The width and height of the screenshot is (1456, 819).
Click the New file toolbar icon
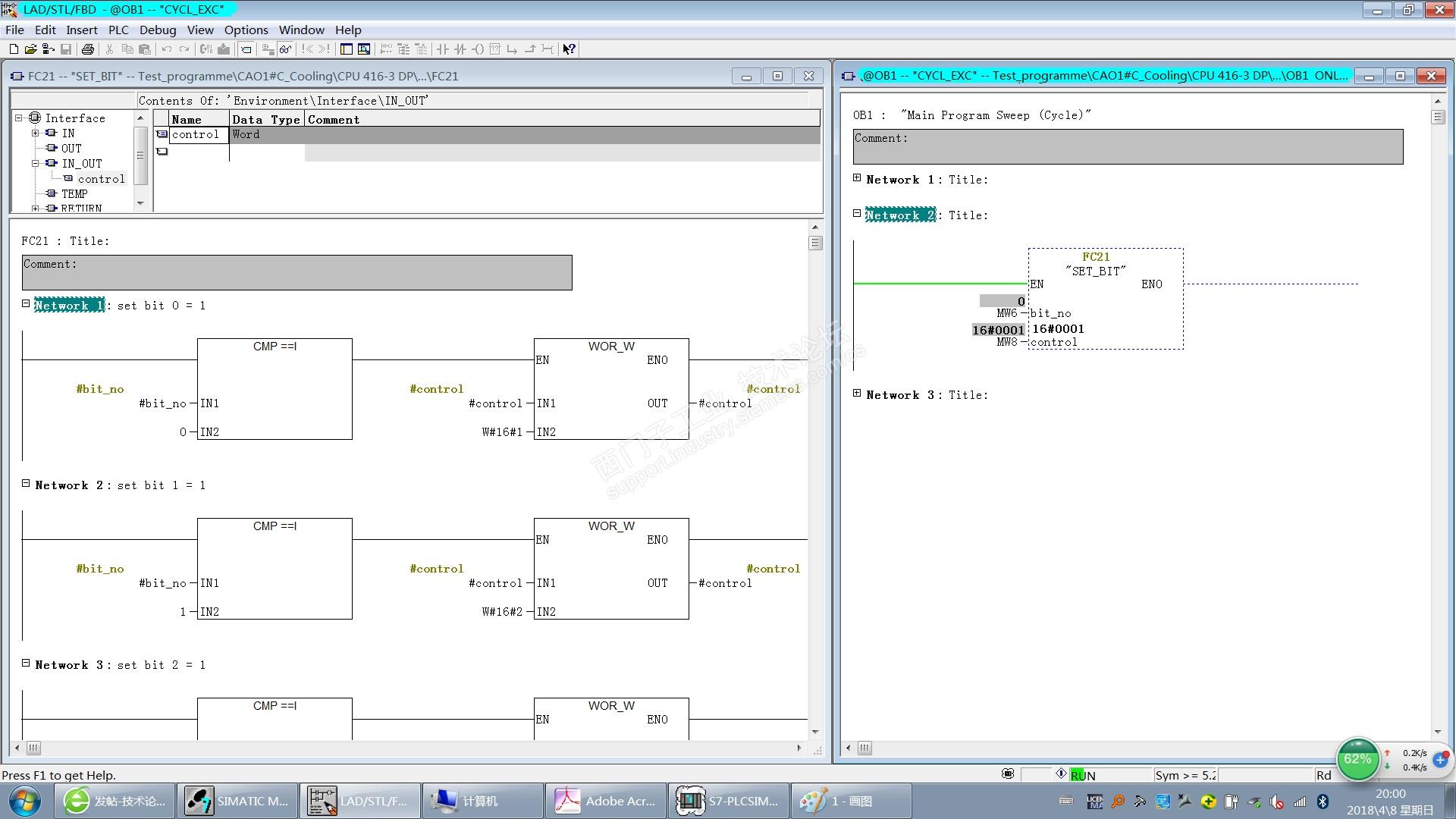point(13,49)
